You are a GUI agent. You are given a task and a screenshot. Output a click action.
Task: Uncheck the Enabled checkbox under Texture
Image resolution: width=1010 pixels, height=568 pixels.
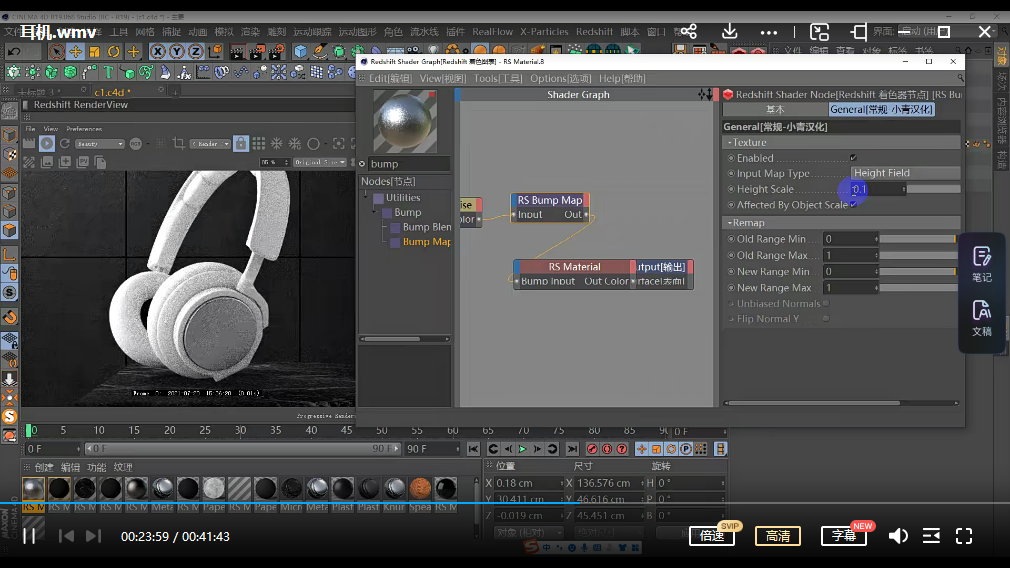click(x=853, y=158)
